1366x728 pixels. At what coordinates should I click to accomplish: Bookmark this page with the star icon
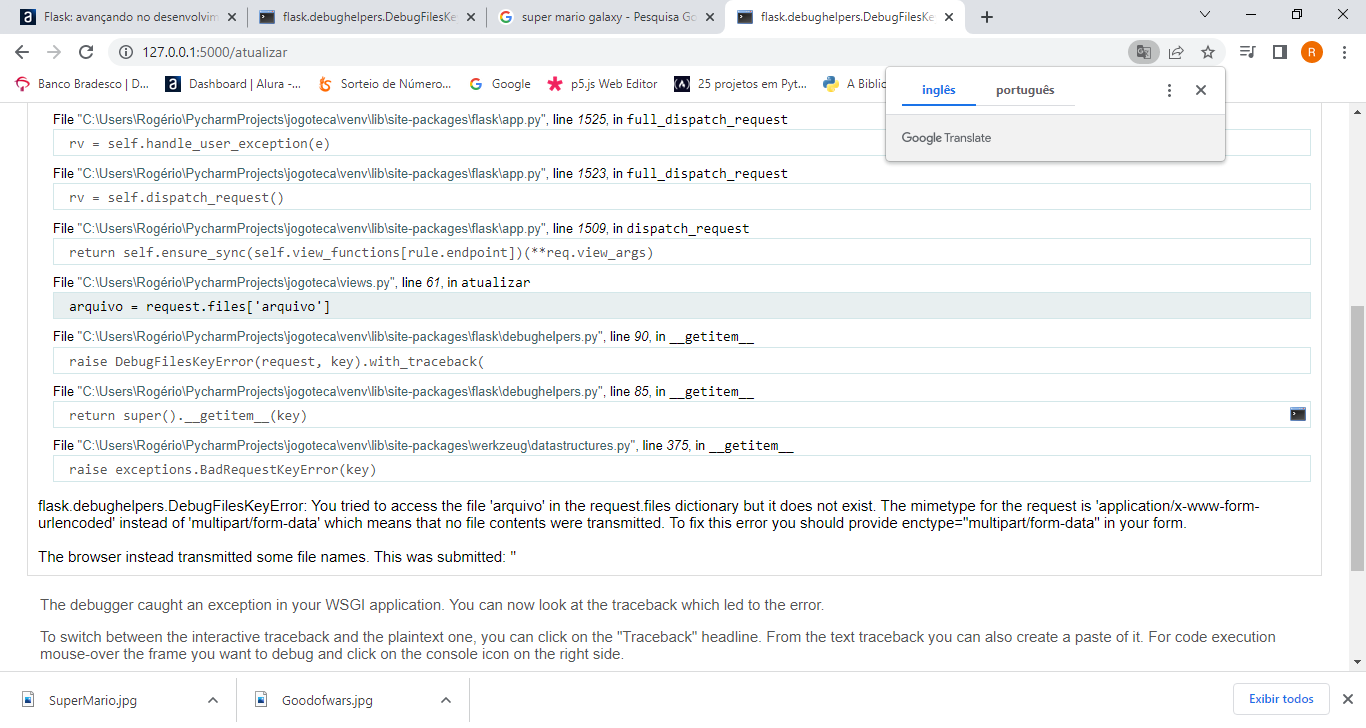pyautogui.click(x=1208, y=52)
